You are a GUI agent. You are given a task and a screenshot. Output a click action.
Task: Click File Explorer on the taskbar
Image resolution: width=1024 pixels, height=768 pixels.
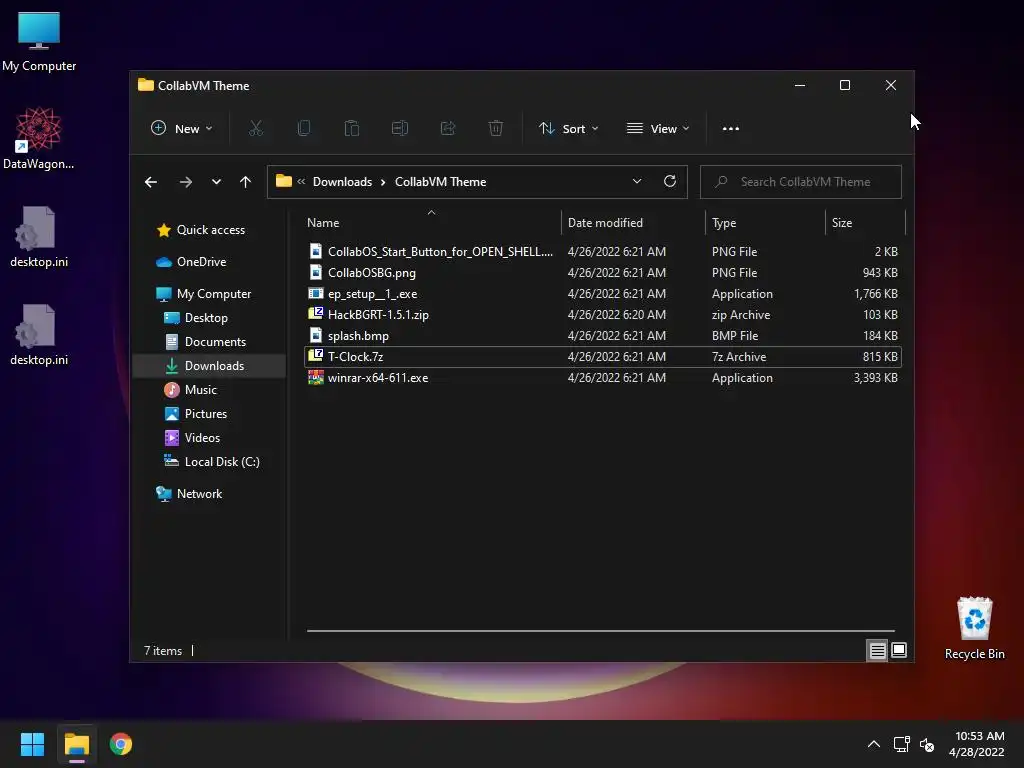click(x=77, y=744)
